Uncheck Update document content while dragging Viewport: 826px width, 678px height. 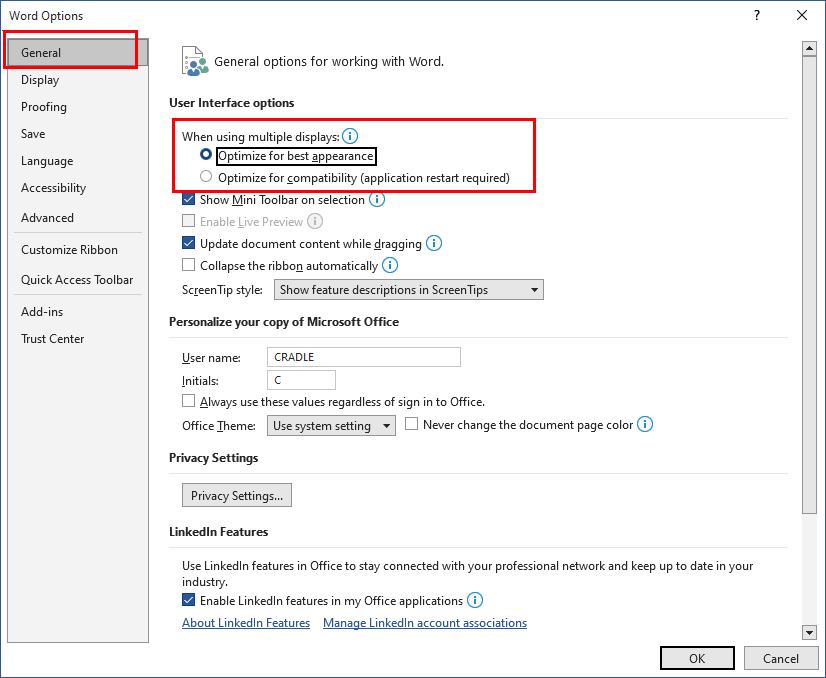tap(189, 243)
